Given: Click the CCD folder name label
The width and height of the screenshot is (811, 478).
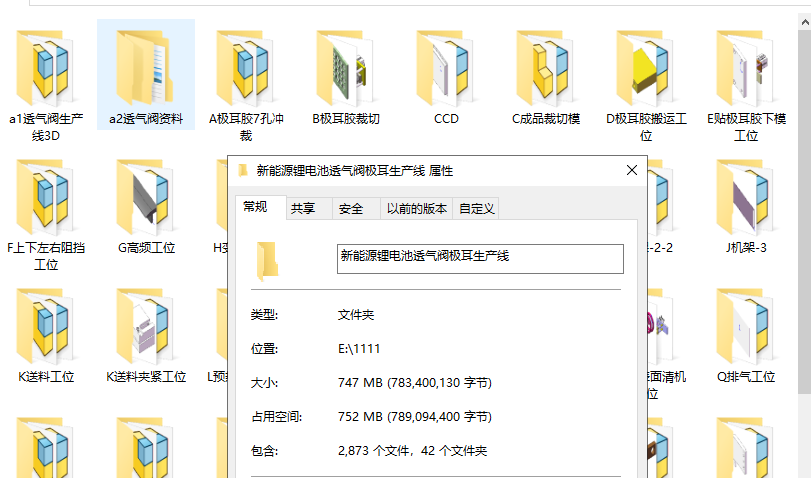Looking at the screenshot, I should [x=446, y=119].
